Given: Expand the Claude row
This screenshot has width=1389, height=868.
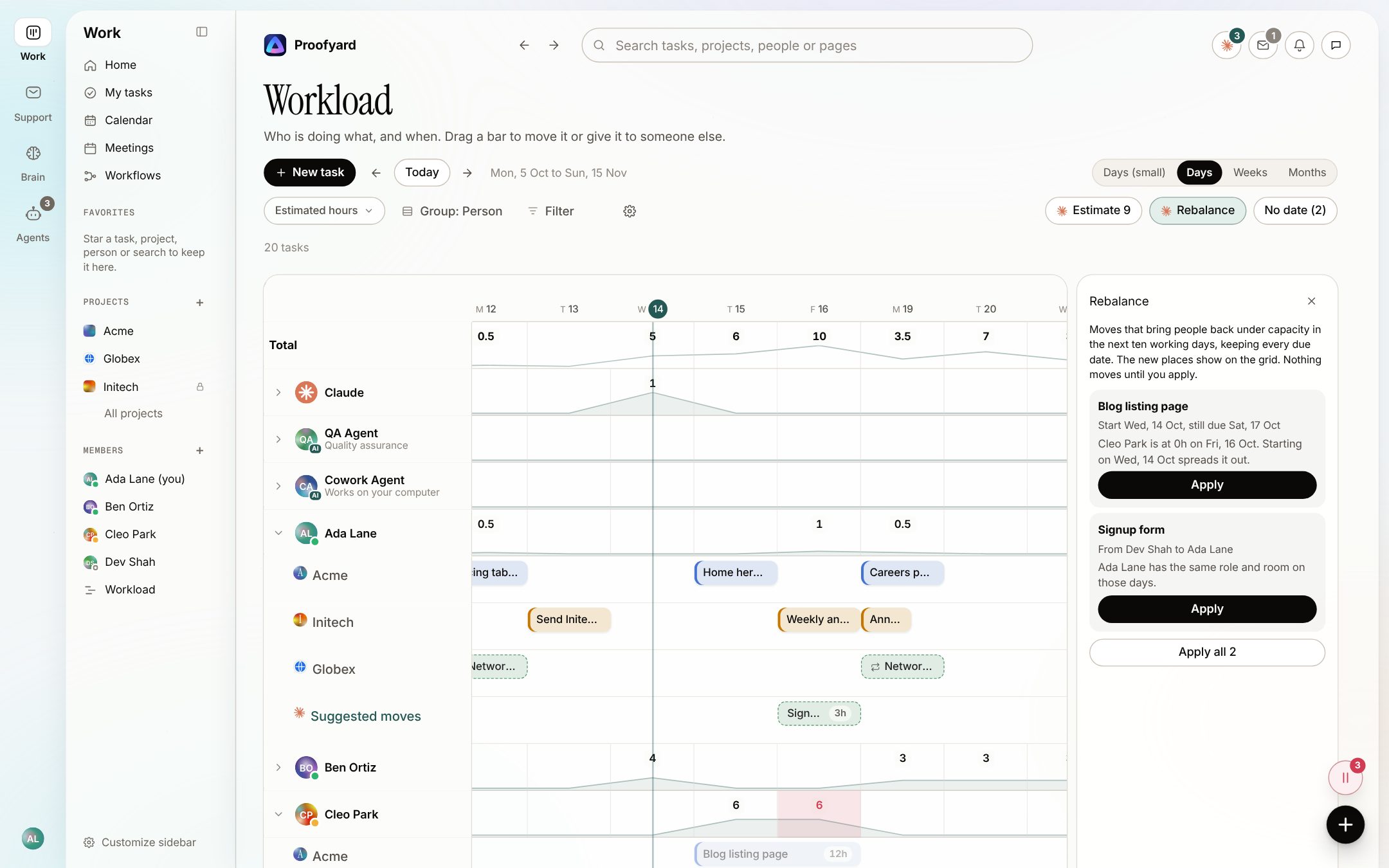Looking at the screenshot, I should click(278, 392).
